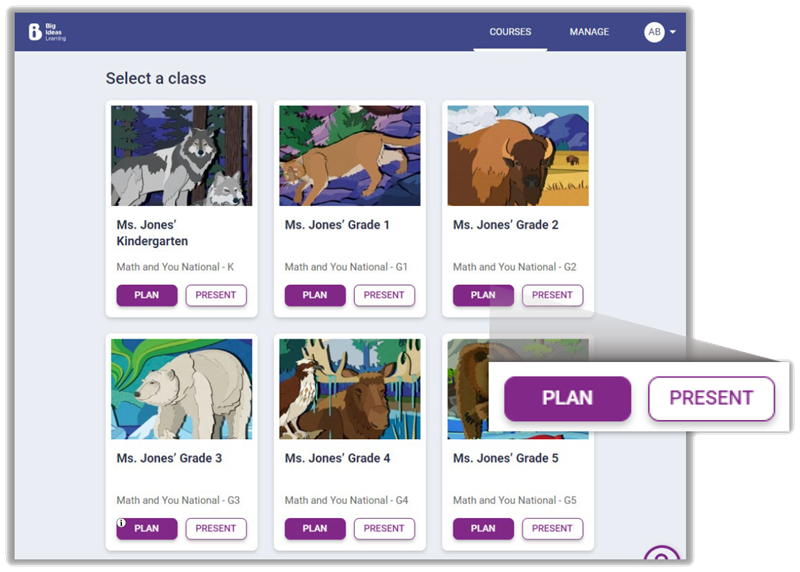Select the bison thumbnail for Grade 2
The height and width of the screenshot is (572, 800).
pos(518,156)
